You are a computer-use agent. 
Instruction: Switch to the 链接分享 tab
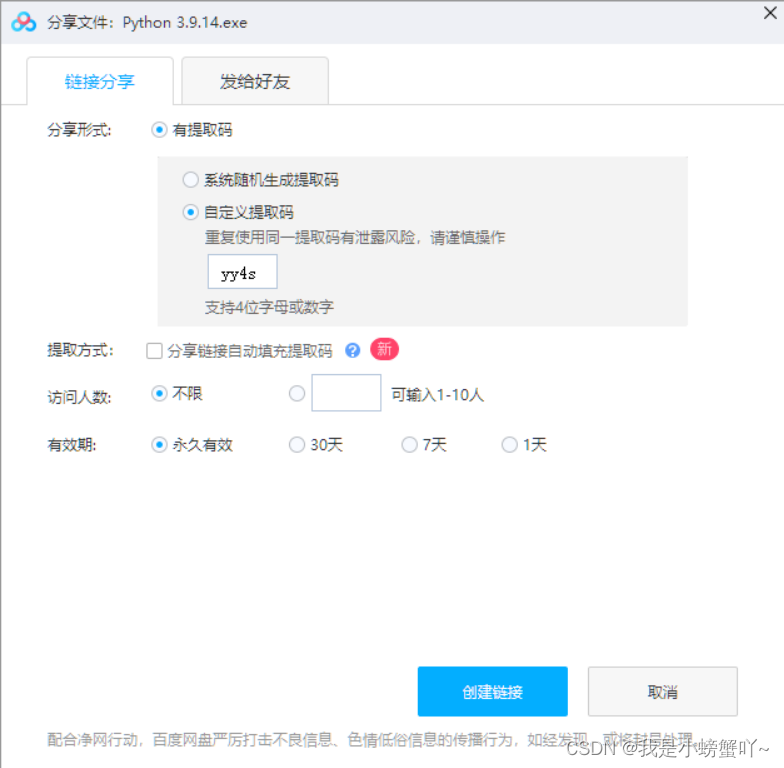pyautogui.click(x=100, y=81)
